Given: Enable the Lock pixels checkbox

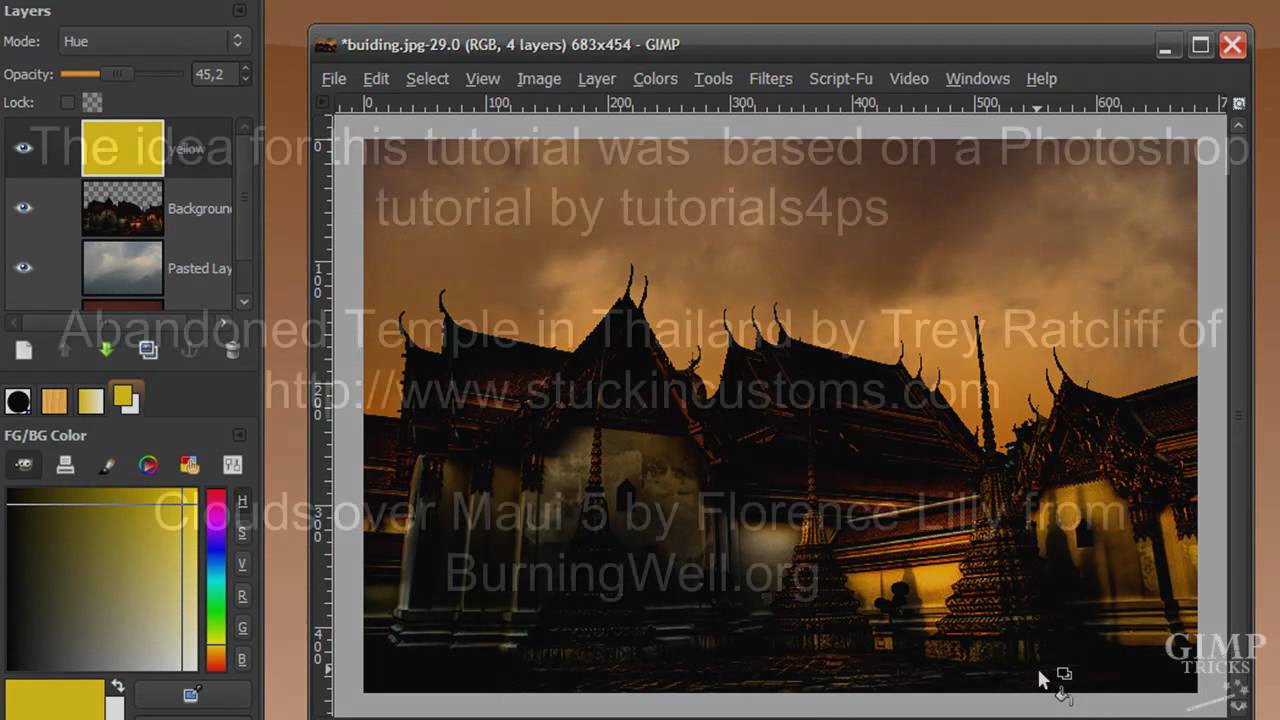Looking at the screenshot, I should tap(68, 102).
